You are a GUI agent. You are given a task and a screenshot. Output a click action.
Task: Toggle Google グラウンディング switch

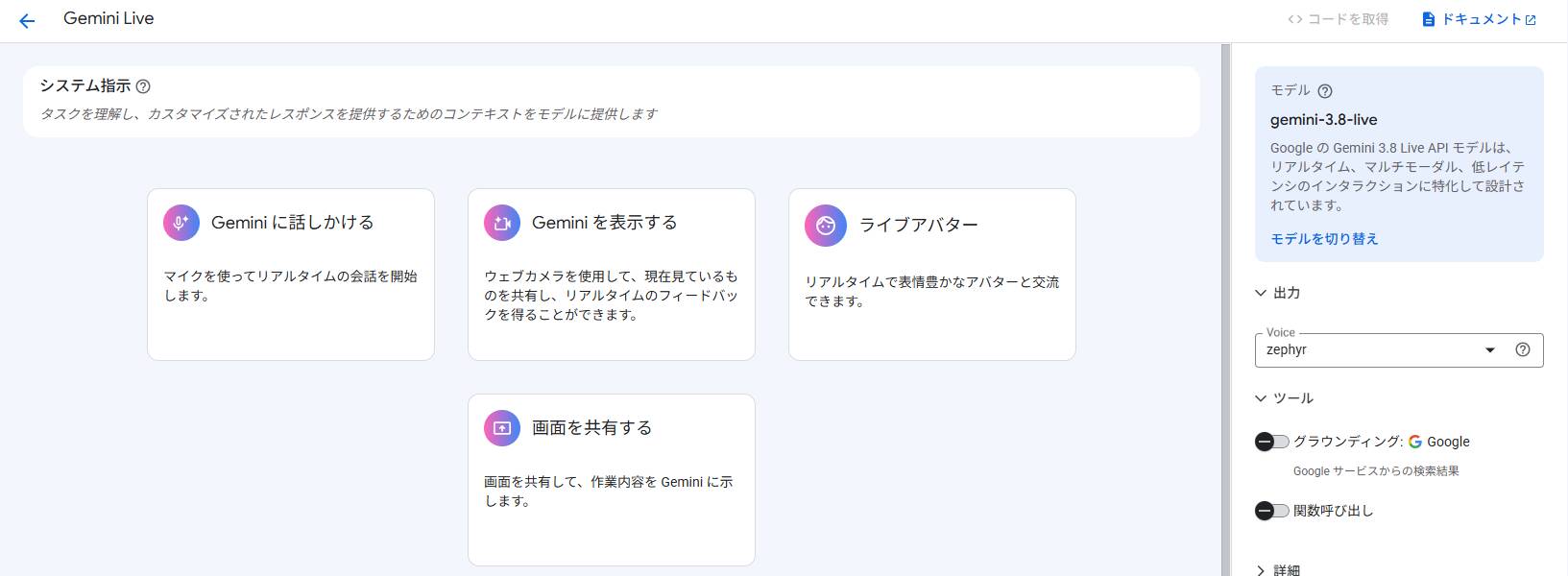pos(1271,442)
